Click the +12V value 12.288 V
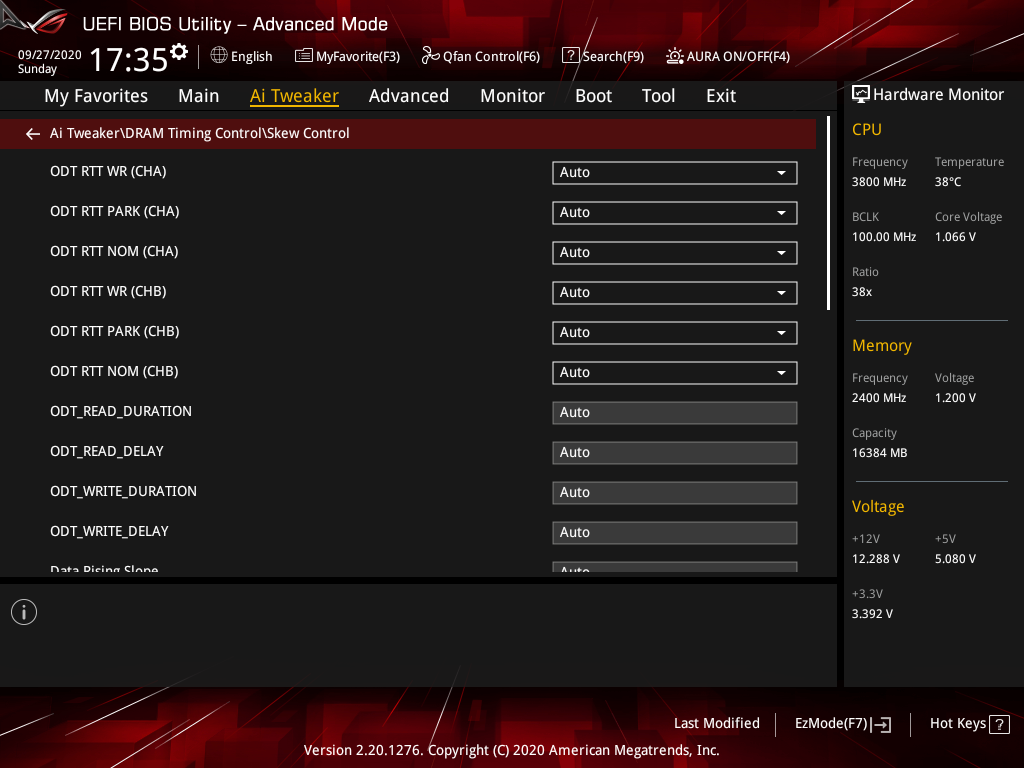 click(x=876, y=559)
